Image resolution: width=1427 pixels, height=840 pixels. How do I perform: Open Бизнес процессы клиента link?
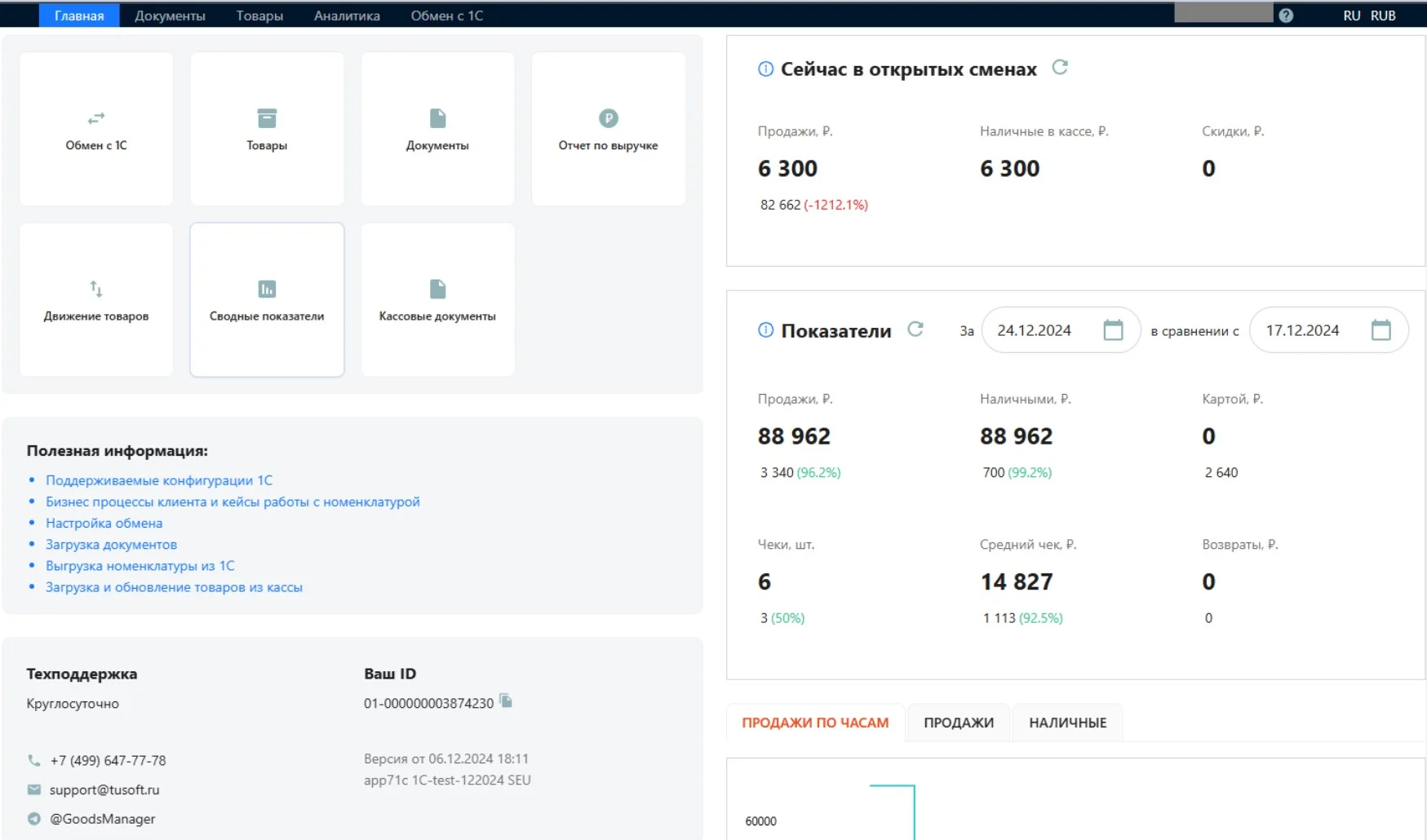pos(233,502)
